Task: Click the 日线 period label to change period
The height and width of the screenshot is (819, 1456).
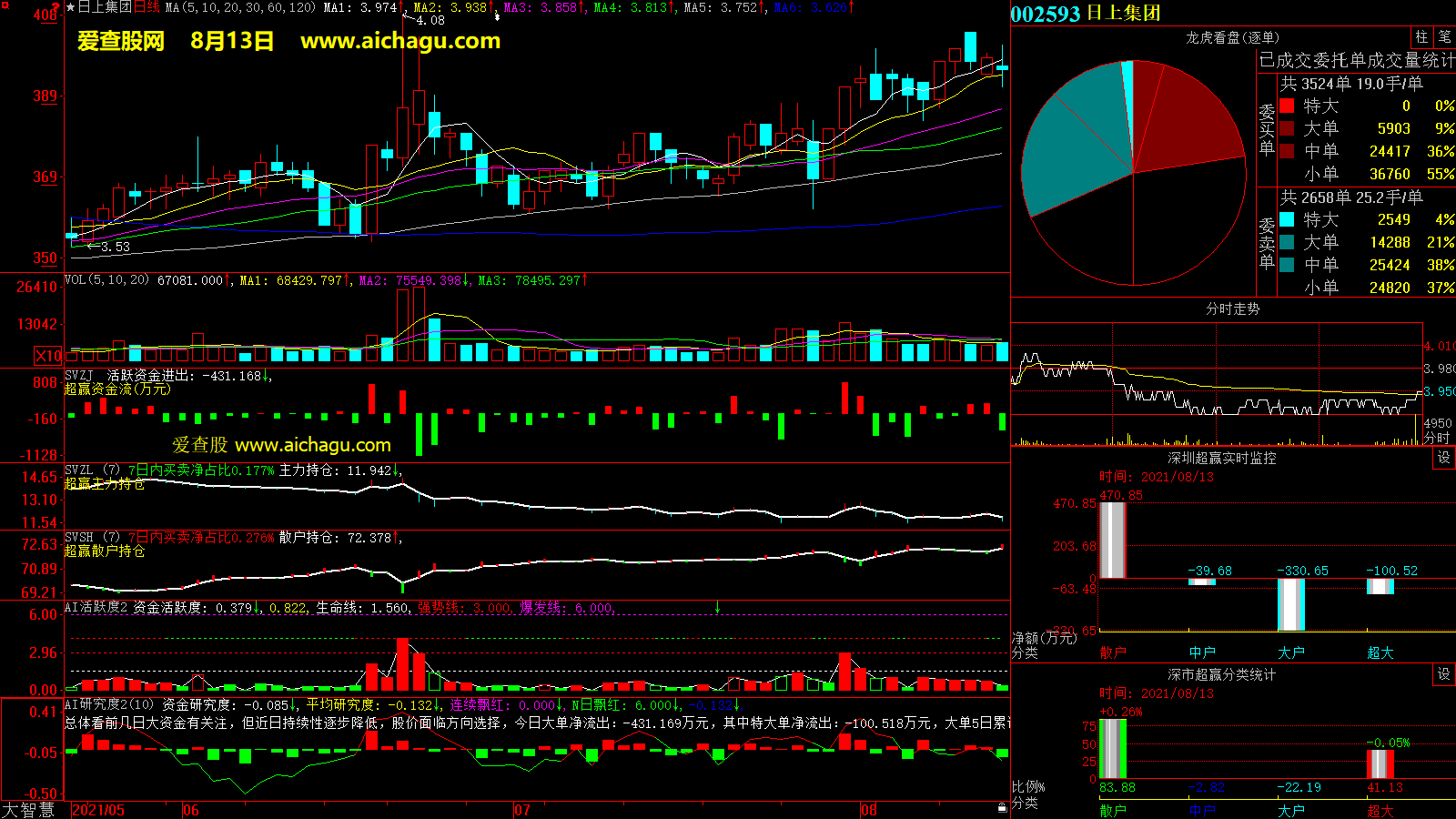Action: click(x=147, y=7)
